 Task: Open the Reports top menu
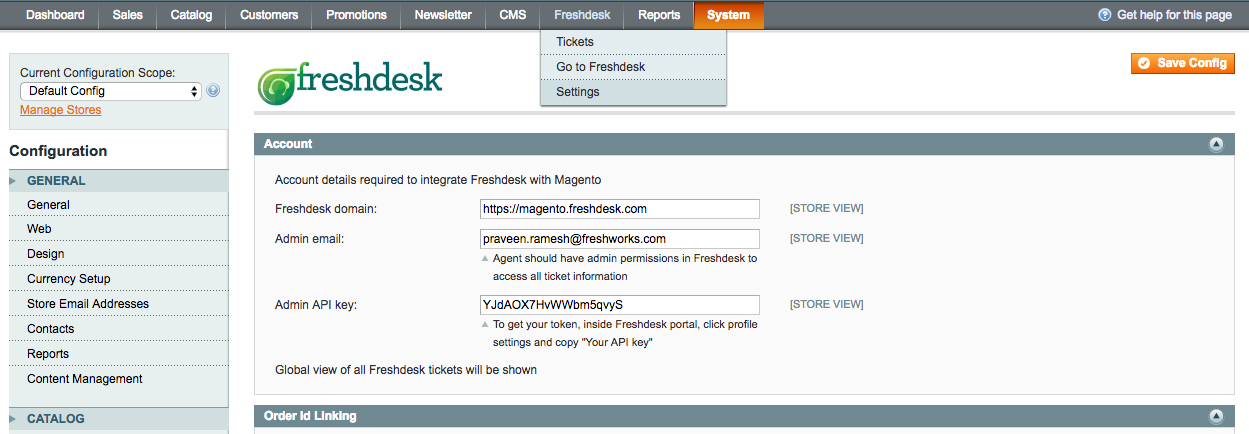[x=659, y=15]
